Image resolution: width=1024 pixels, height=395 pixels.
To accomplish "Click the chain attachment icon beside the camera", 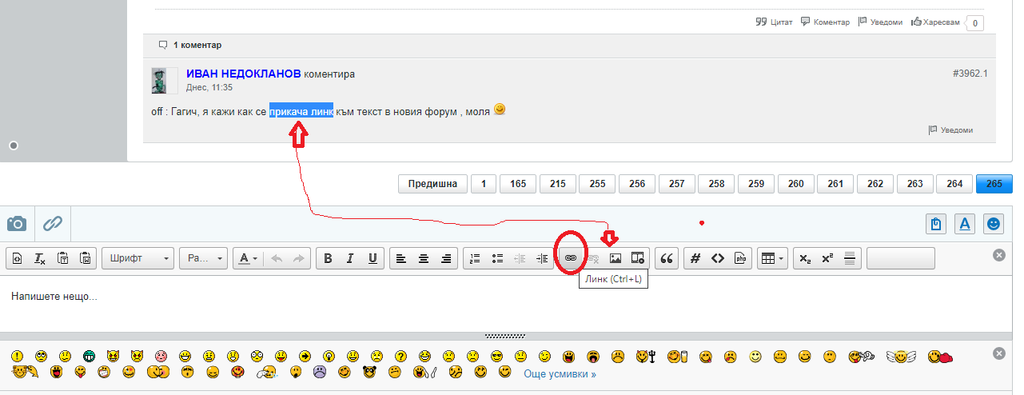I will point(52,224).
